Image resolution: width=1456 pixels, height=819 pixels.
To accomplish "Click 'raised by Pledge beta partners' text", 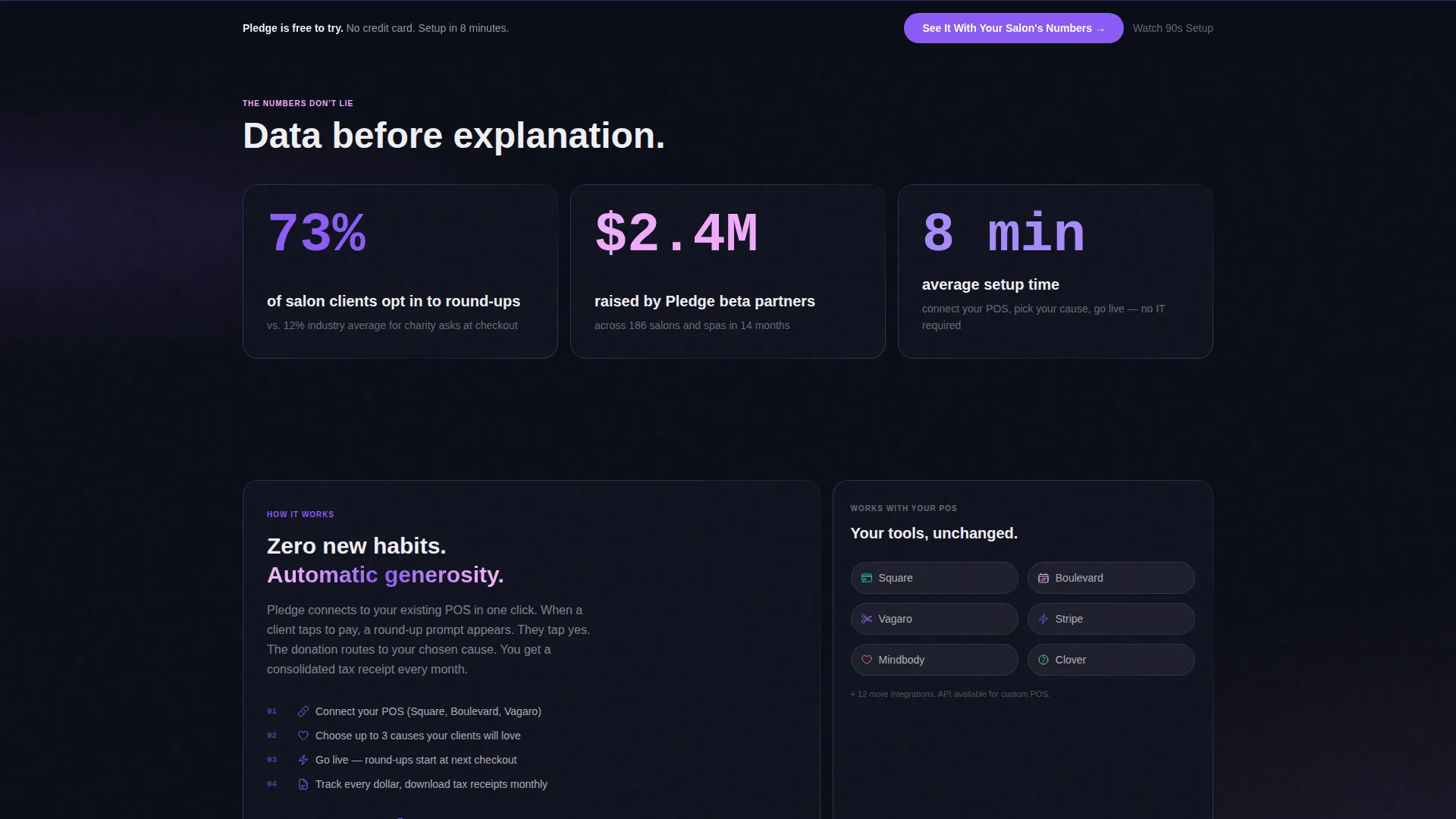I will click(704, 301).
